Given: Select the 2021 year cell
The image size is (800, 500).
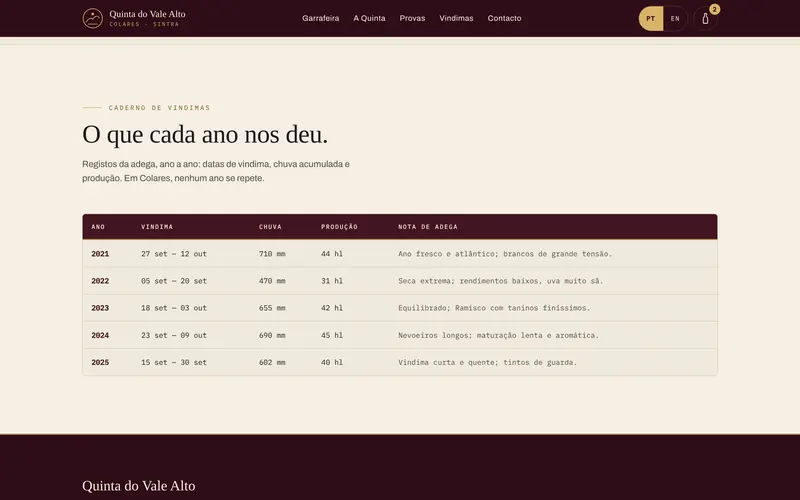Looking at the screenshot, I should point(100,254).
